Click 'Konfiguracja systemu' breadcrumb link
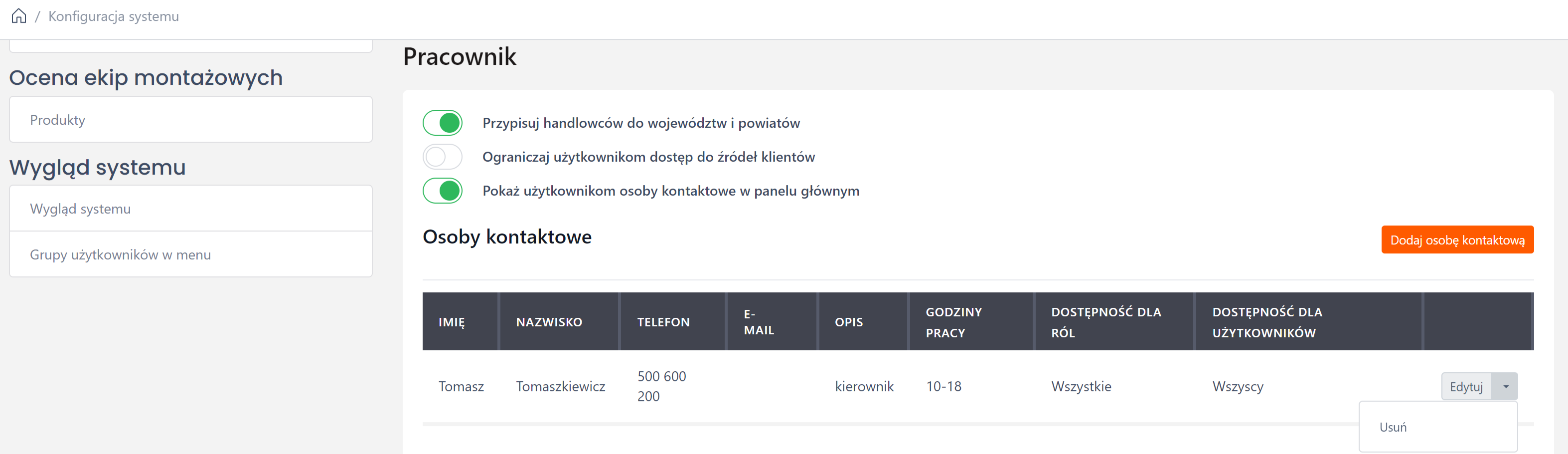The image size is (1568, 454). tap(114, 16)
